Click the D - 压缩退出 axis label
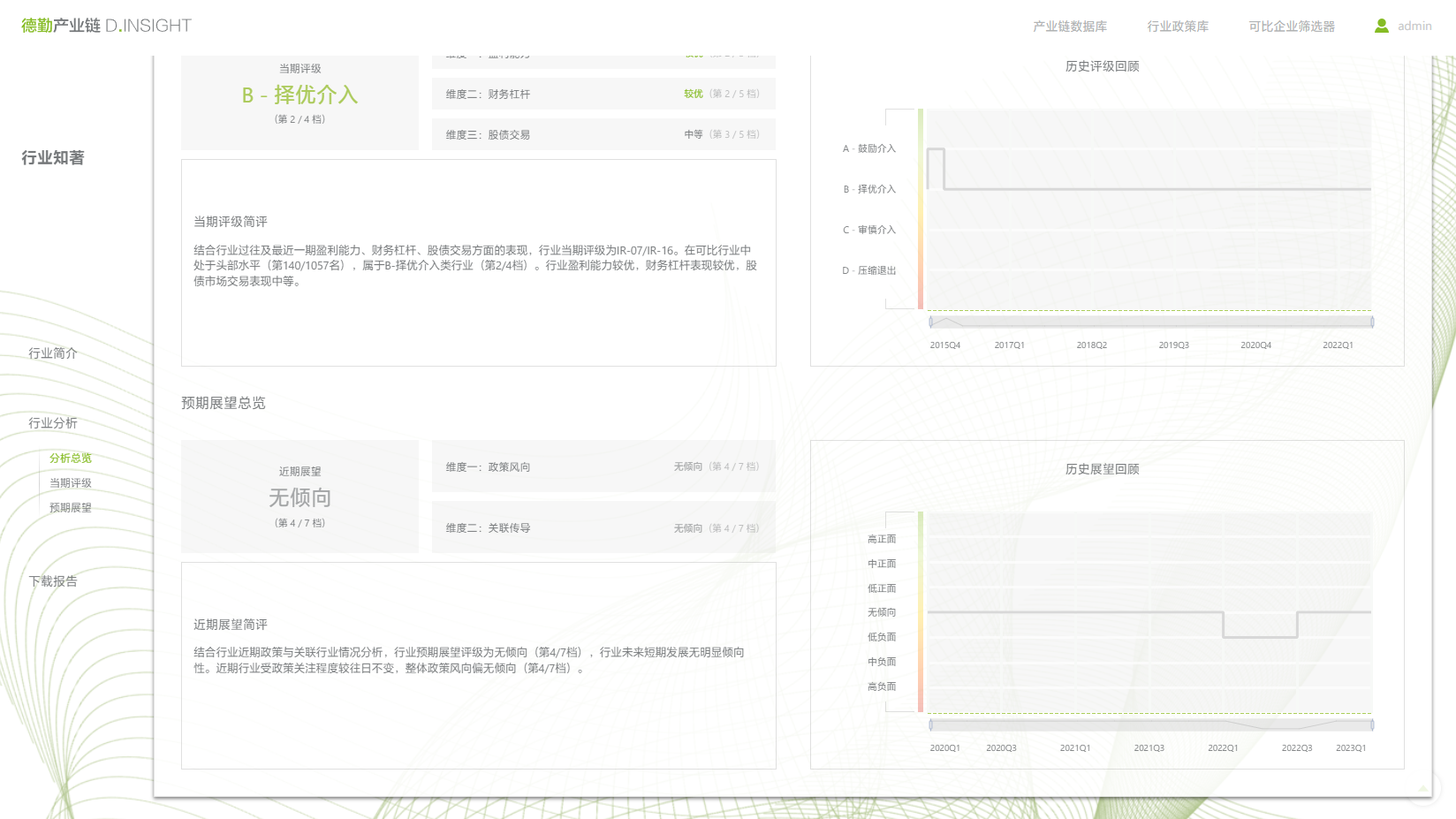 click(x=869, y=270)
